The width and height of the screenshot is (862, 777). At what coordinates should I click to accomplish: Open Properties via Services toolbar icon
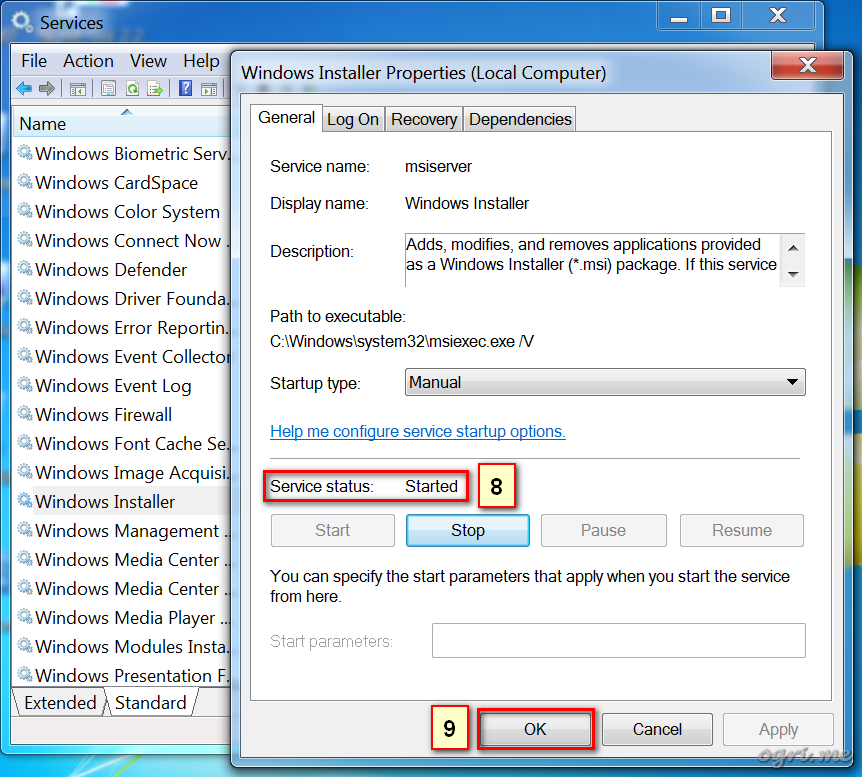coord(108,88)
